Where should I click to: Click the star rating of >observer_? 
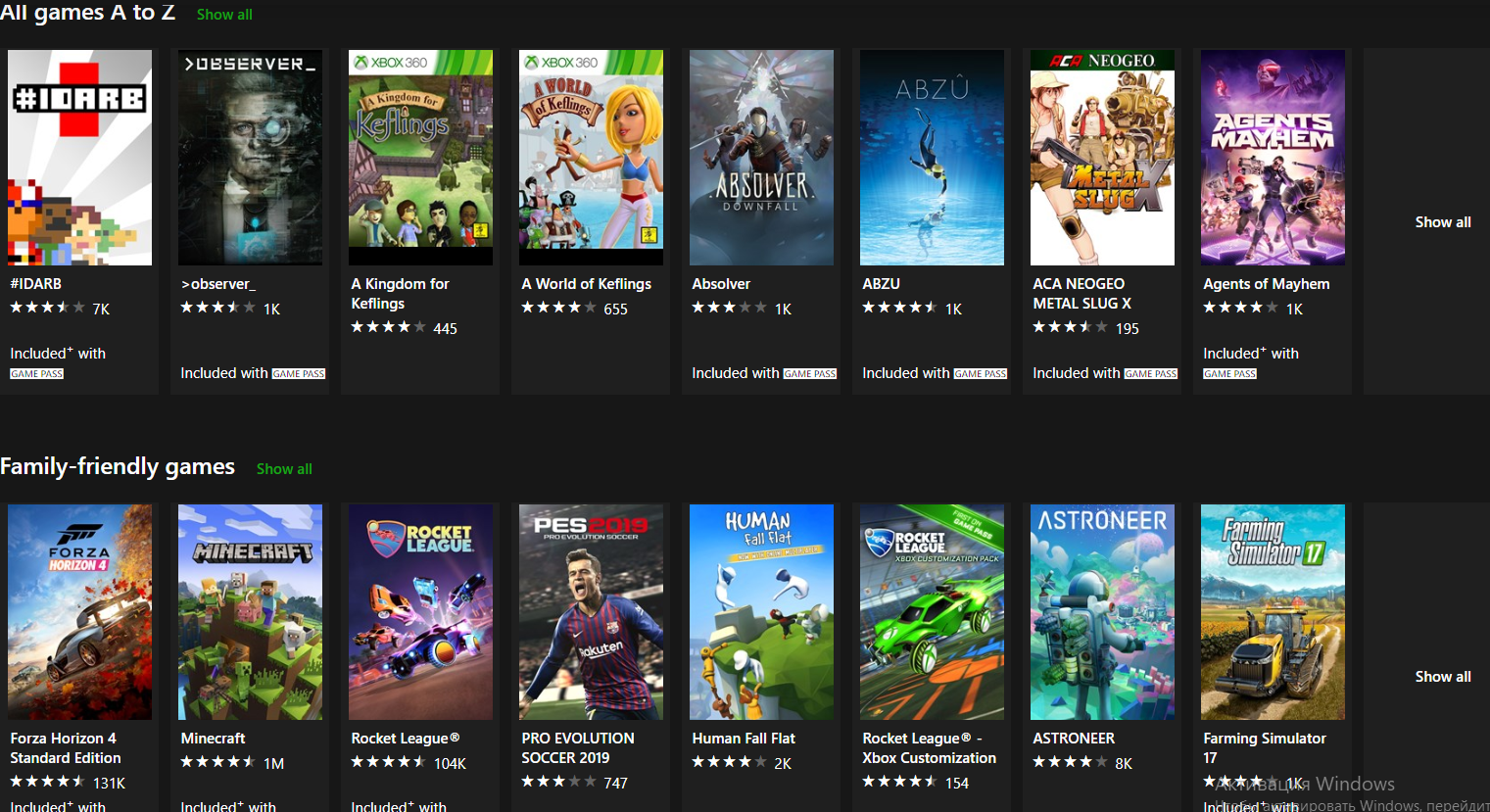pos(217,308)
